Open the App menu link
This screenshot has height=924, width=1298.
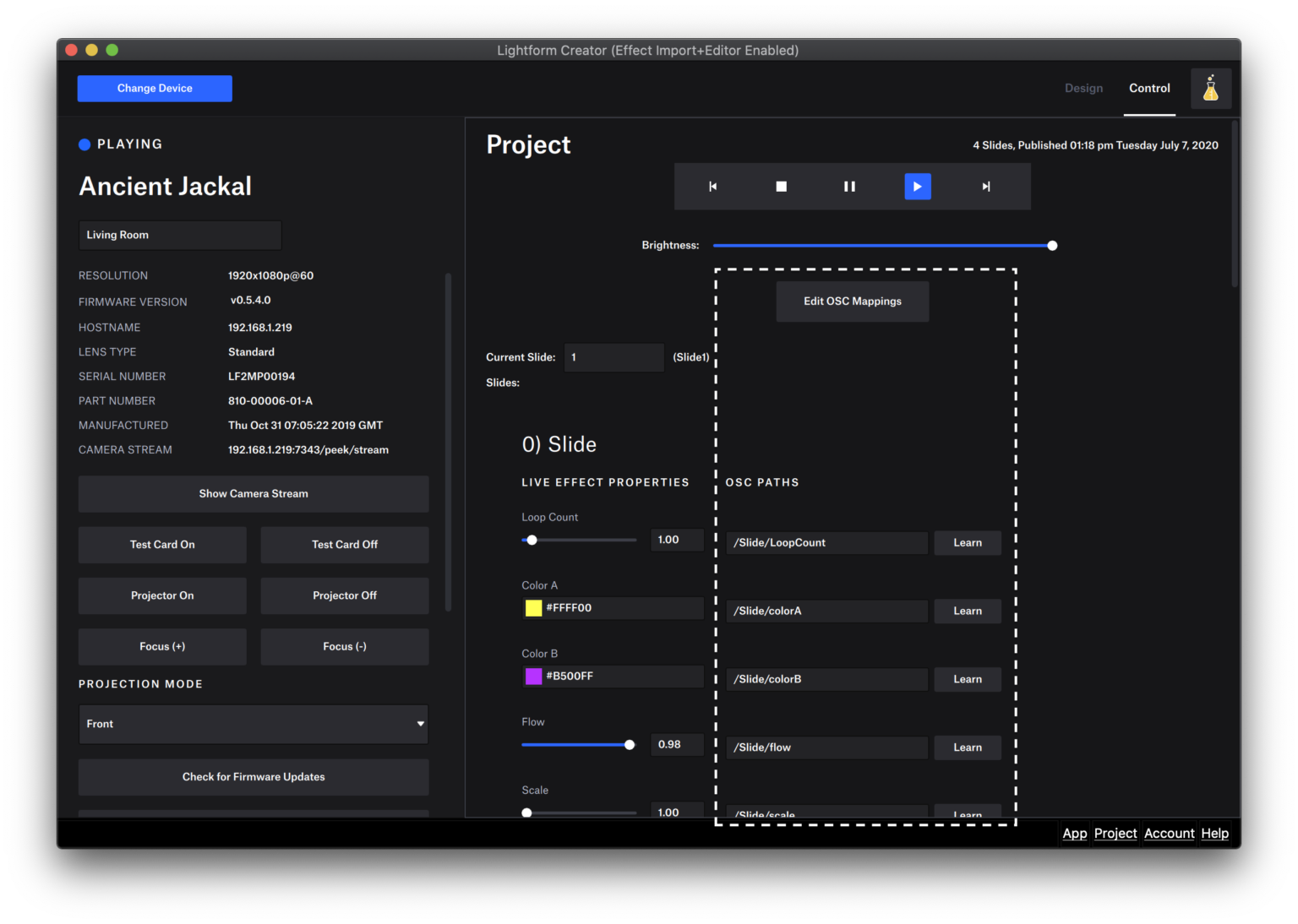pyautogui.click(x=1074, y=834)
